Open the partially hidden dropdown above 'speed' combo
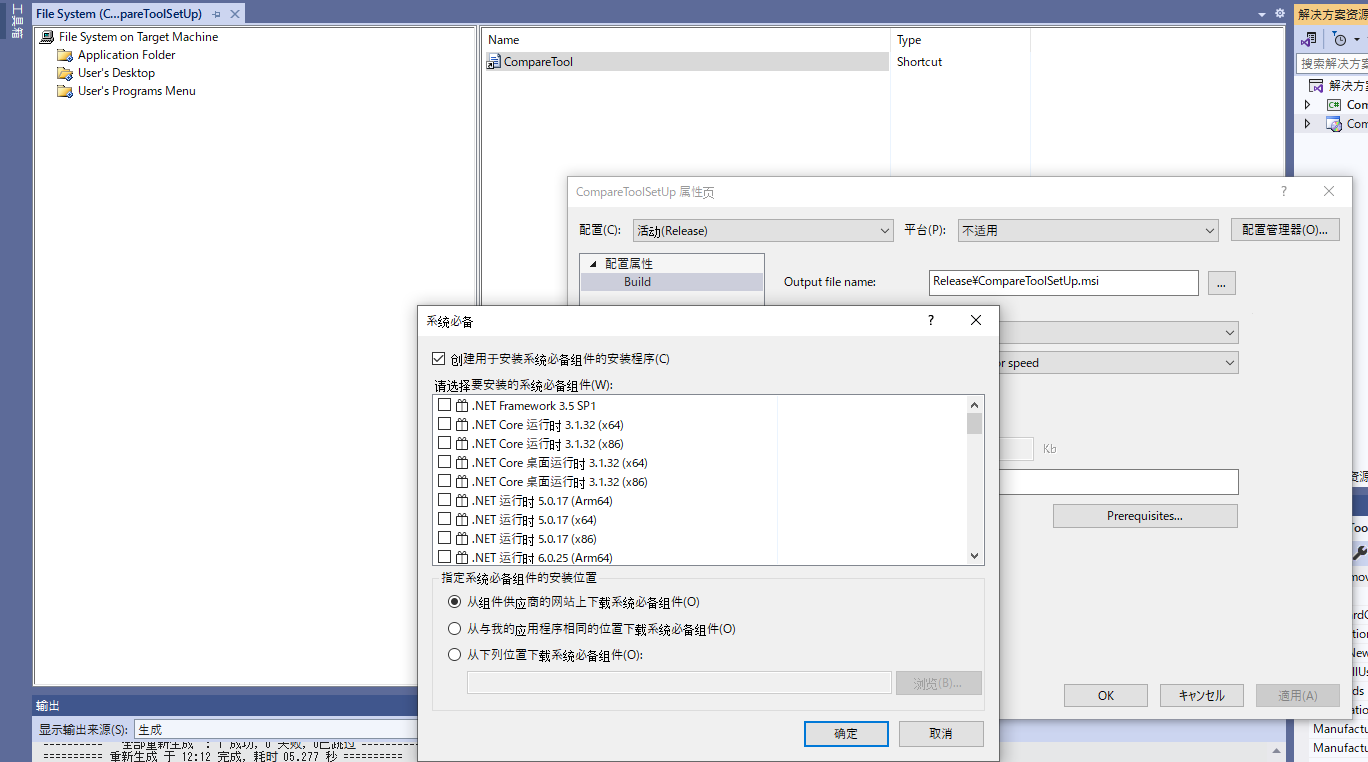Screen dimensions: 1368x762 click(1118, 332)
